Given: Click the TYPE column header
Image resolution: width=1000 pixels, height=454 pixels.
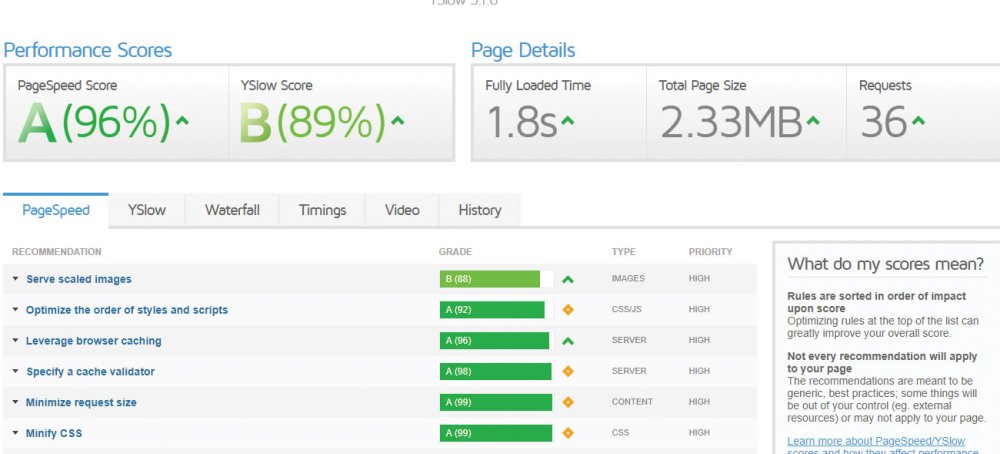Looking at the screenshot, I should click(624, 252).
